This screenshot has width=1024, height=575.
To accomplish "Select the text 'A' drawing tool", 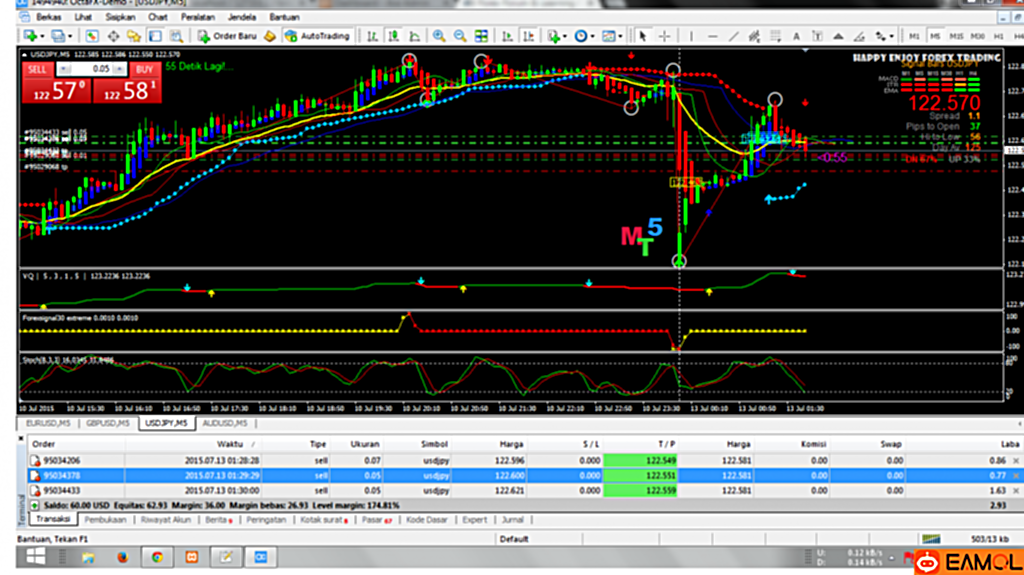I will click(x=796, y=36).
